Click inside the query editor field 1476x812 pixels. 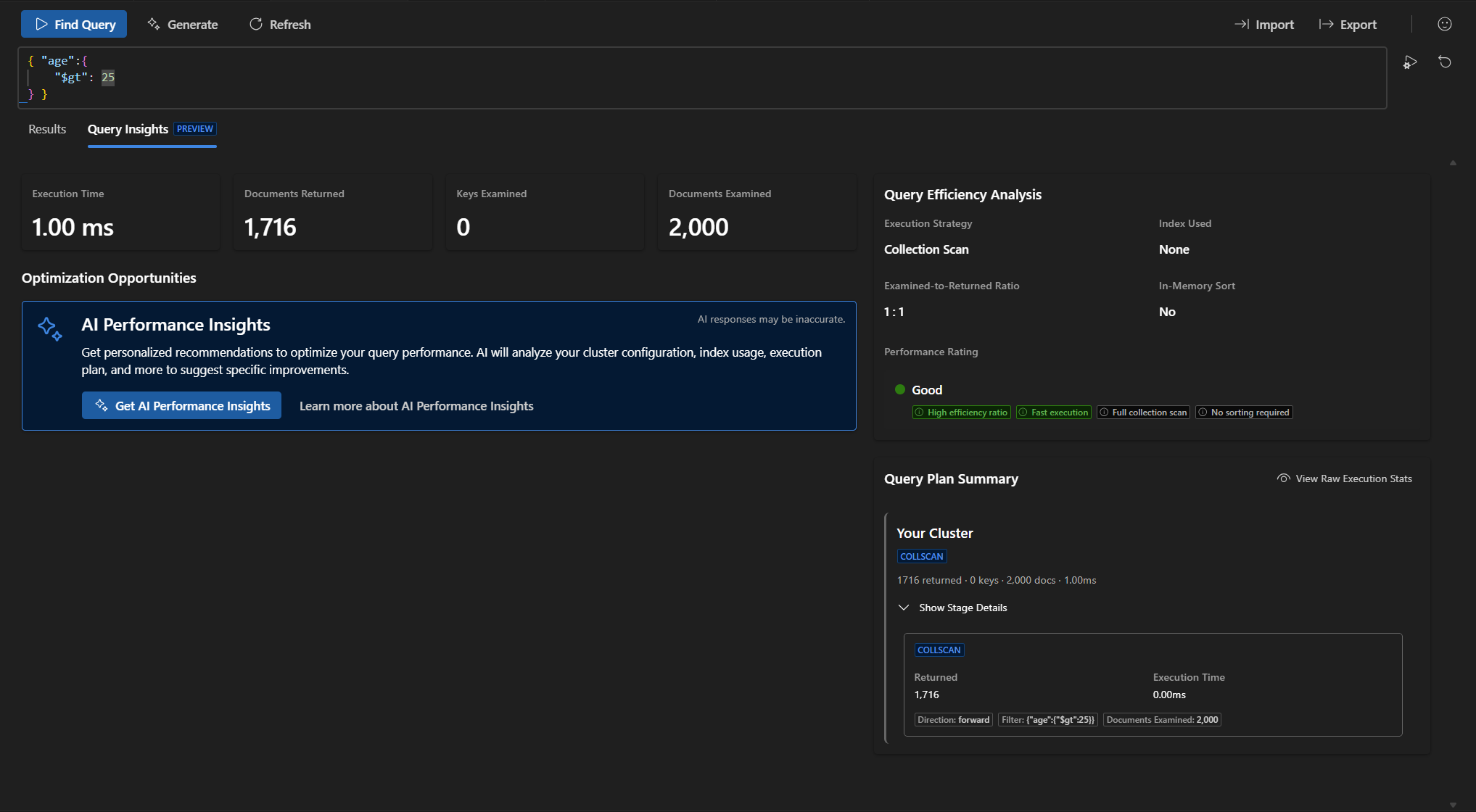653,78
